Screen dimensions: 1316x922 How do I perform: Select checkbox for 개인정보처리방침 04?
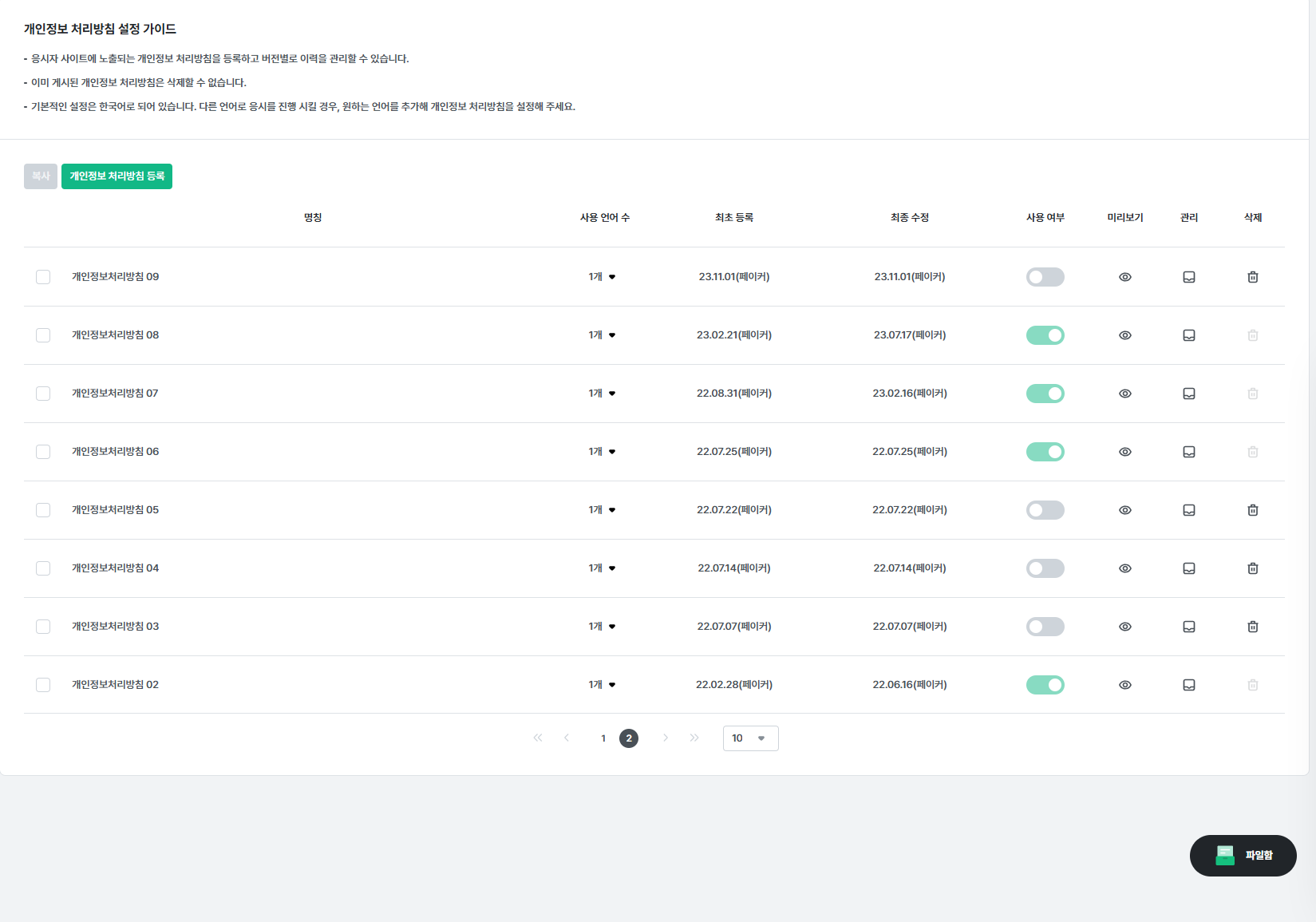(43, 568)
